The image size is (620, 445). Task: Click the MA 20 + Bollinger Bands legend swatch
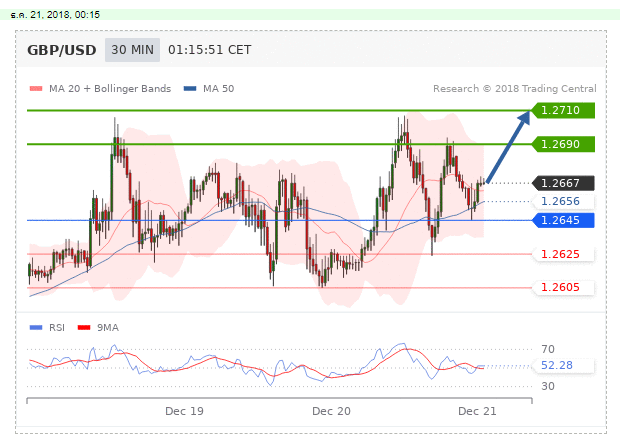point(36,89)
